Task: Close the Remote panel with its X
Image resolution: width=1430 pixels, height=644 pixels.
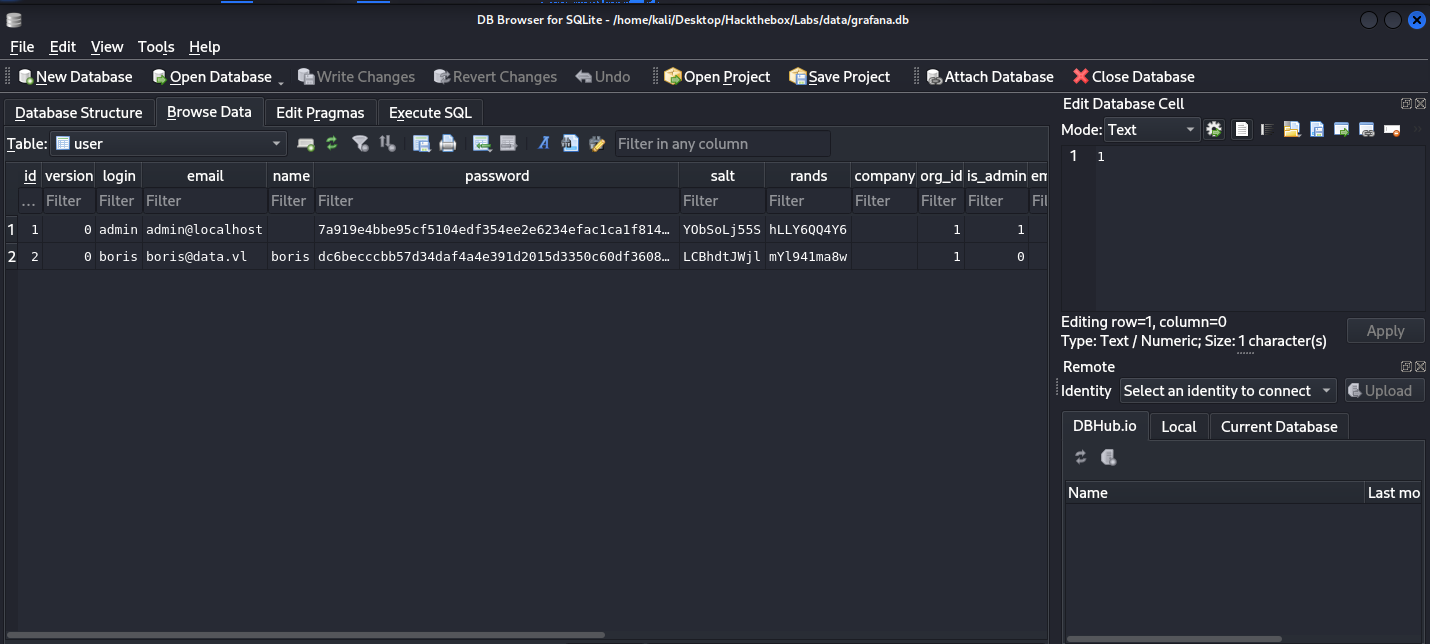Action: [x=1420, y=367]
